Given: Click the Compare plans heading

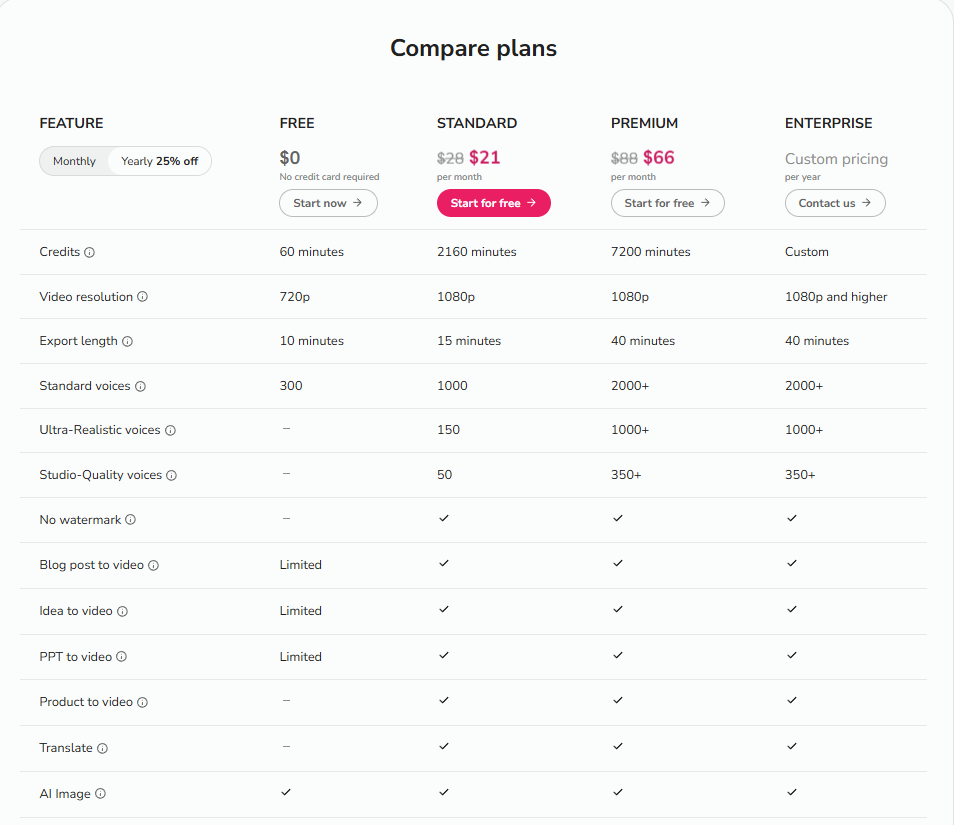Looking at the screenshot, I should pyautogui.click(x=473, y=48).
